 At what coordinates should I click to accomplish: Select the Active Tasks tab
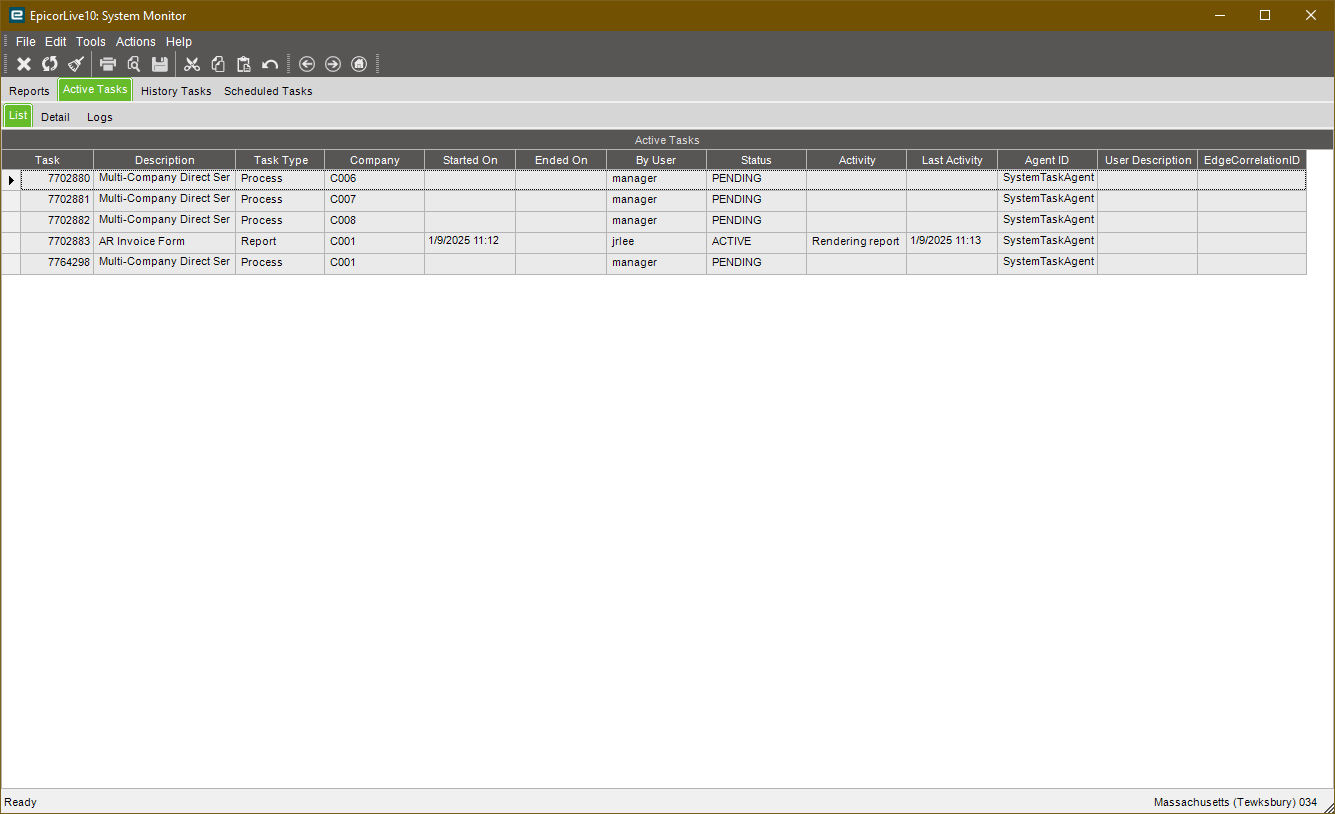(95, 90)
